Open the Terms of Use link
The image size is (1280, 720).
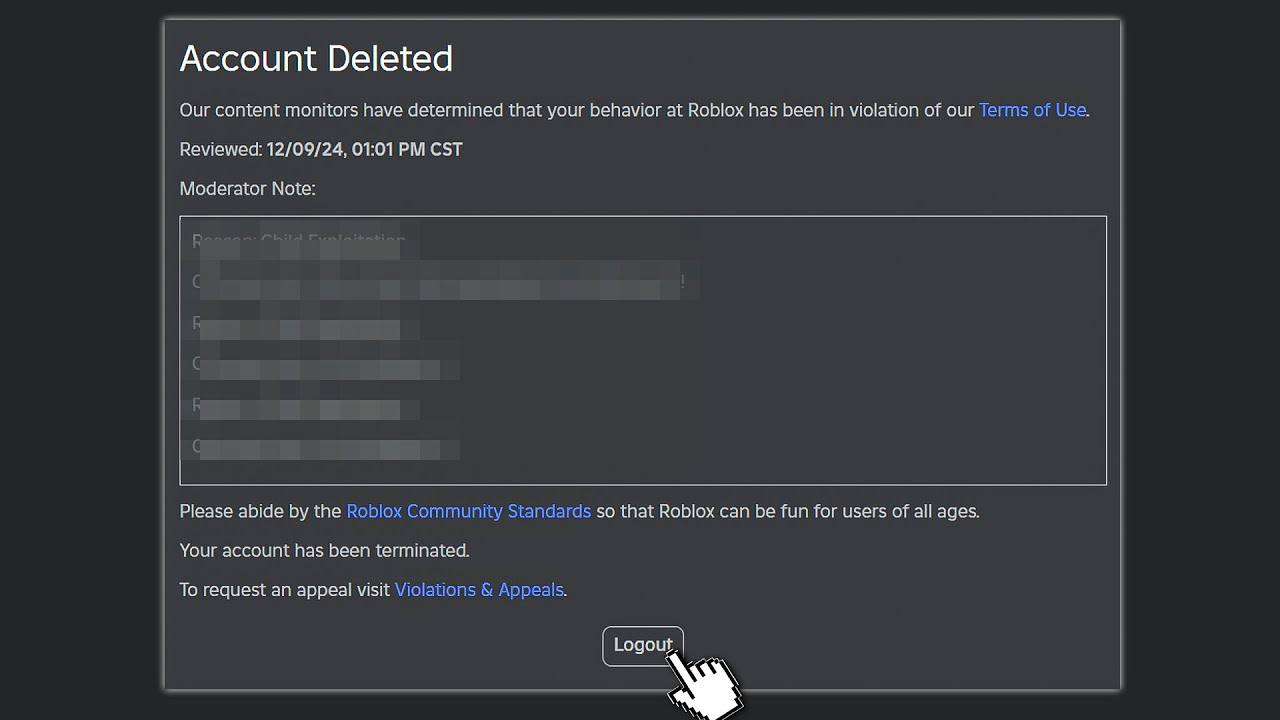[x=1032, y=110]
